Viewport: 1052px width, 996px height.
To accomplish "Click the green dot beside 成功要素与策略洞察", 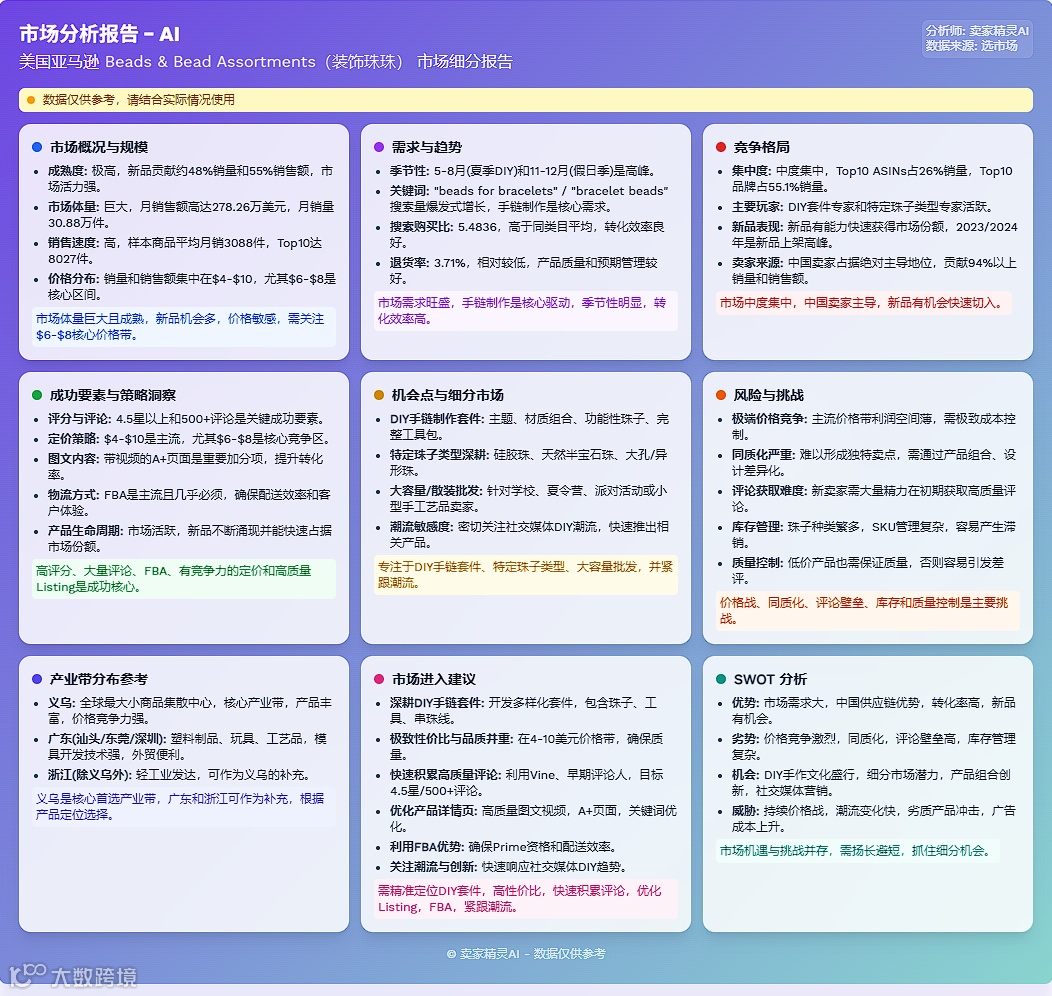I will (x=37, y=395).
